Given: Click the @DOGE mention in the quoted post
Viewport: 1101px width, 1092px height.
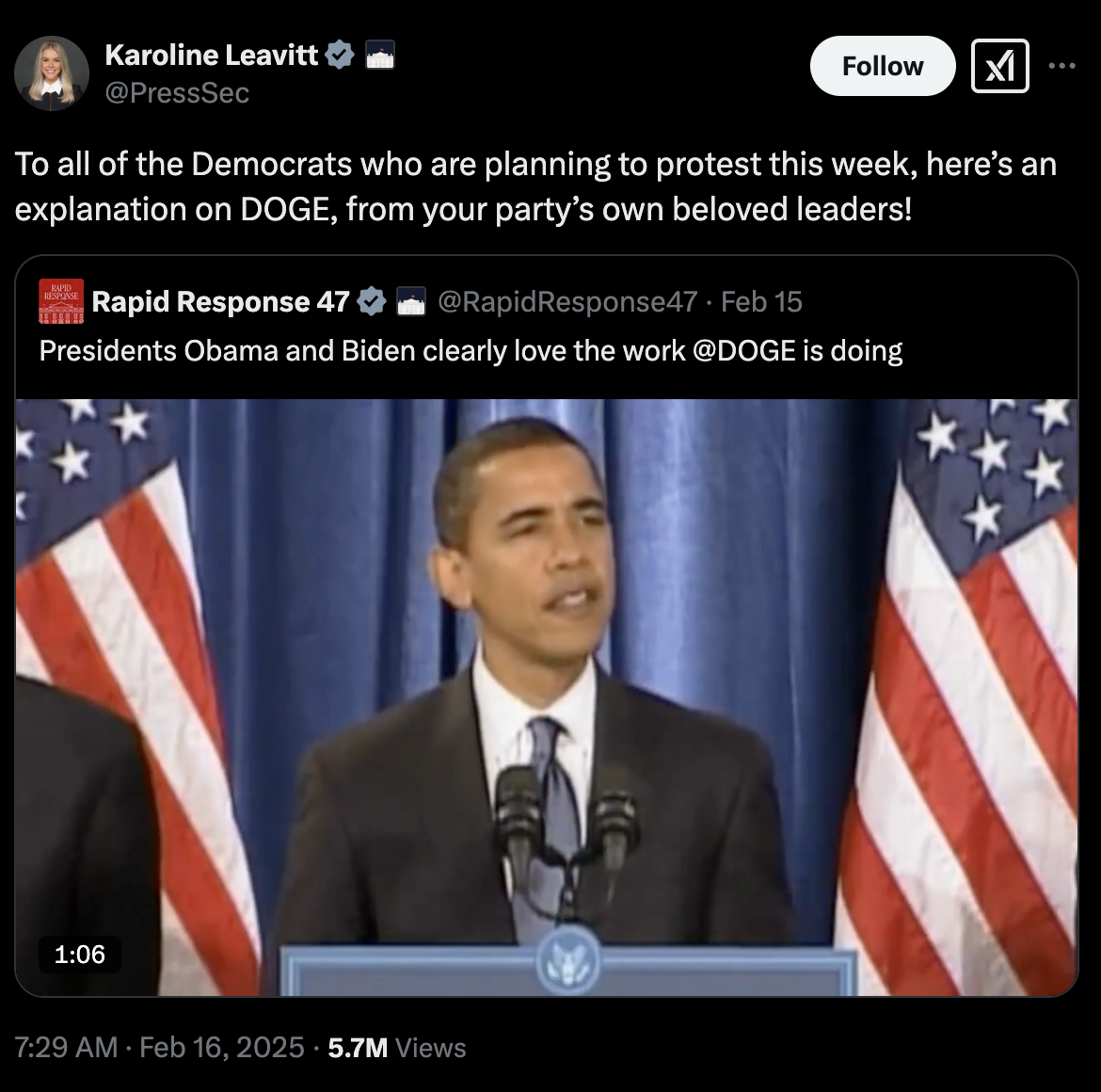Looking at the screenshot, I should point(743,350).
